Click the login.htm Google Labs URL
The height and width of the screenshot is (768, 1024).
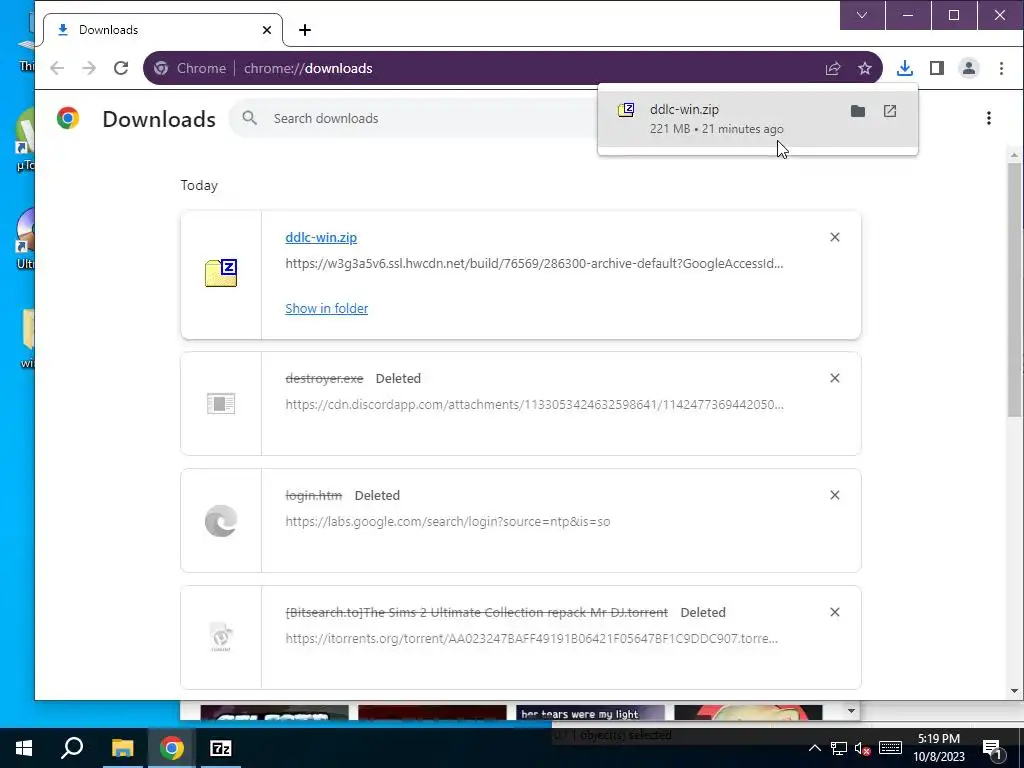tap(448, 521)
